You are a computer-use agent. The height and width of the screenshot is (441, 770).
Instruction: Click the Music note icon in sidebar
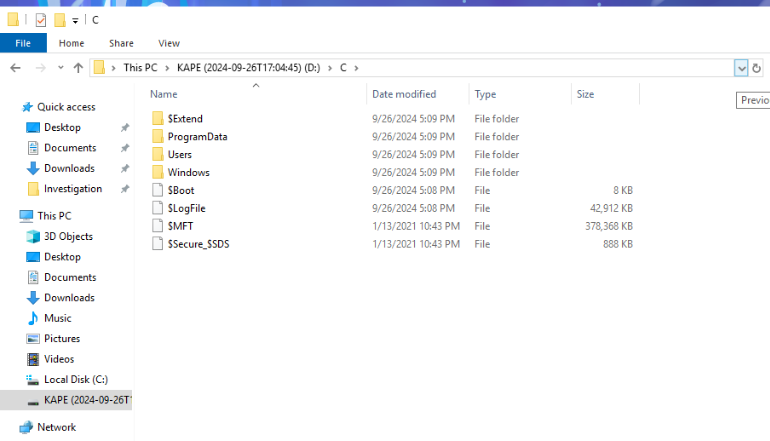33,318
